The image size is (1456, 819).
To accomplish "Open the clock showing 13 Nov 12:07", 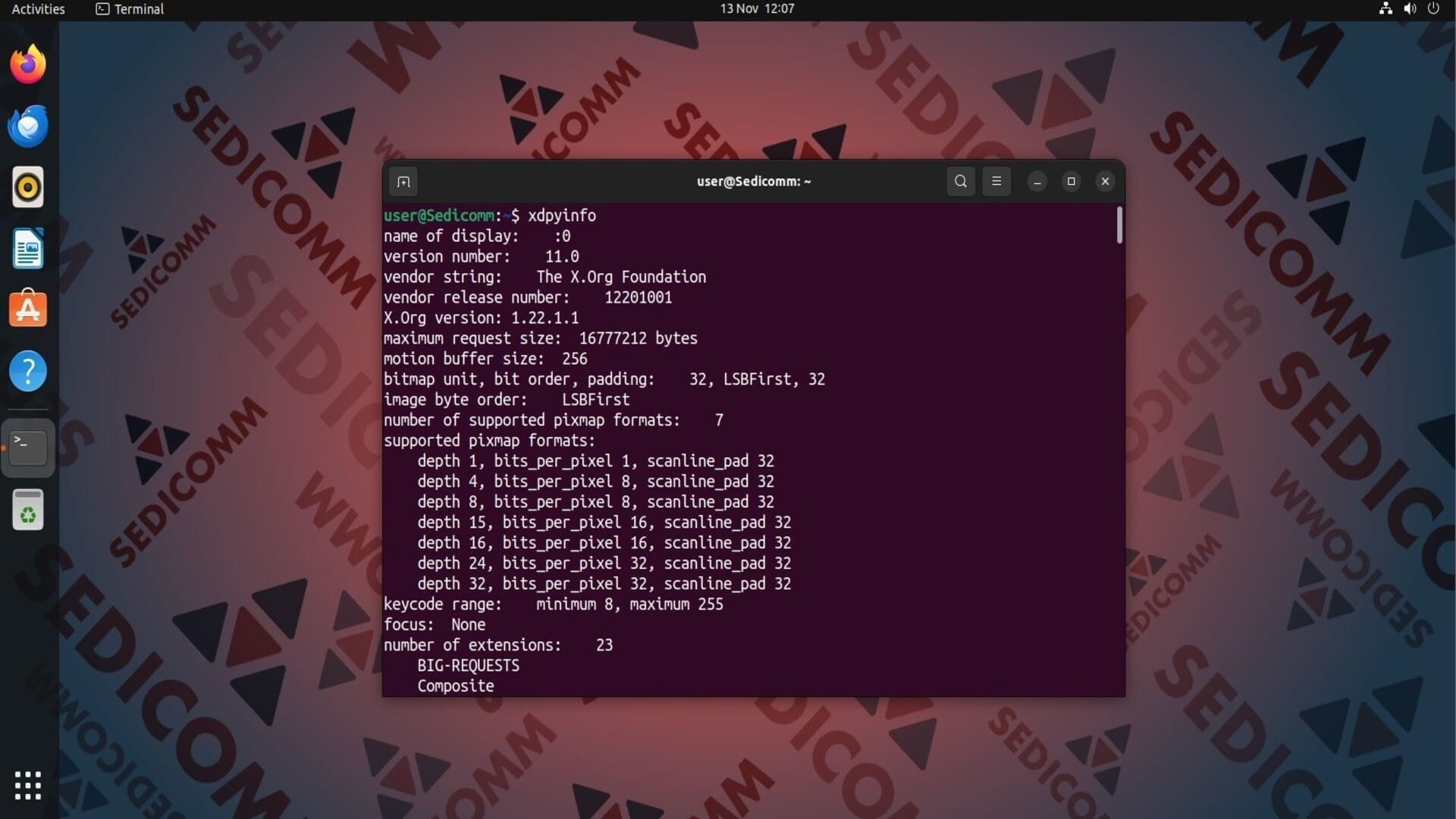I will coord(757,9).
